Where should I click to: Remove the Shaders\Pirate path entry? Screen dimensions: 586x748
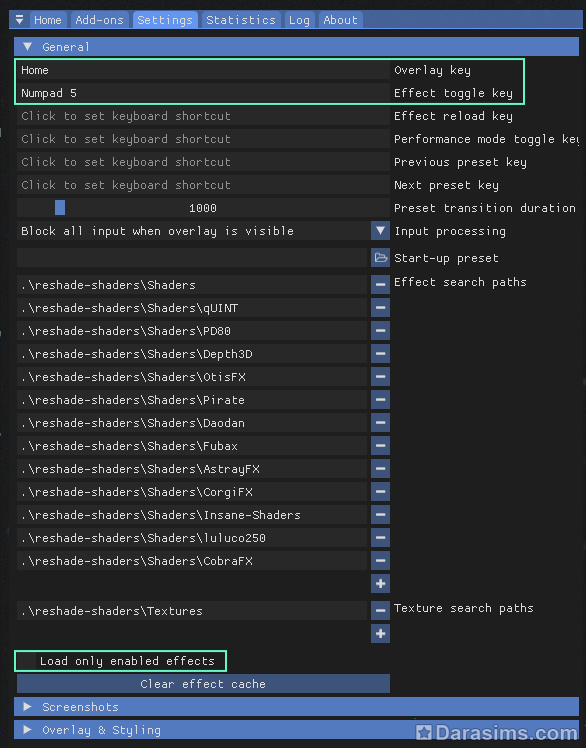pyautogui.click(x=380, y=400)
